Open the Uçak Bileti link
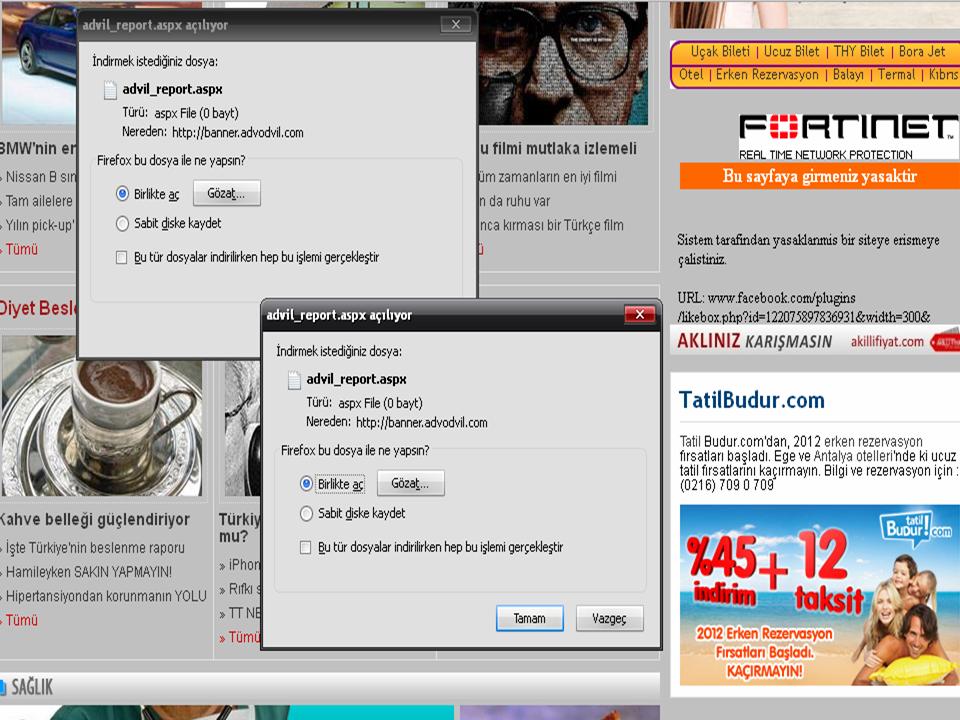 coord(719,52)
